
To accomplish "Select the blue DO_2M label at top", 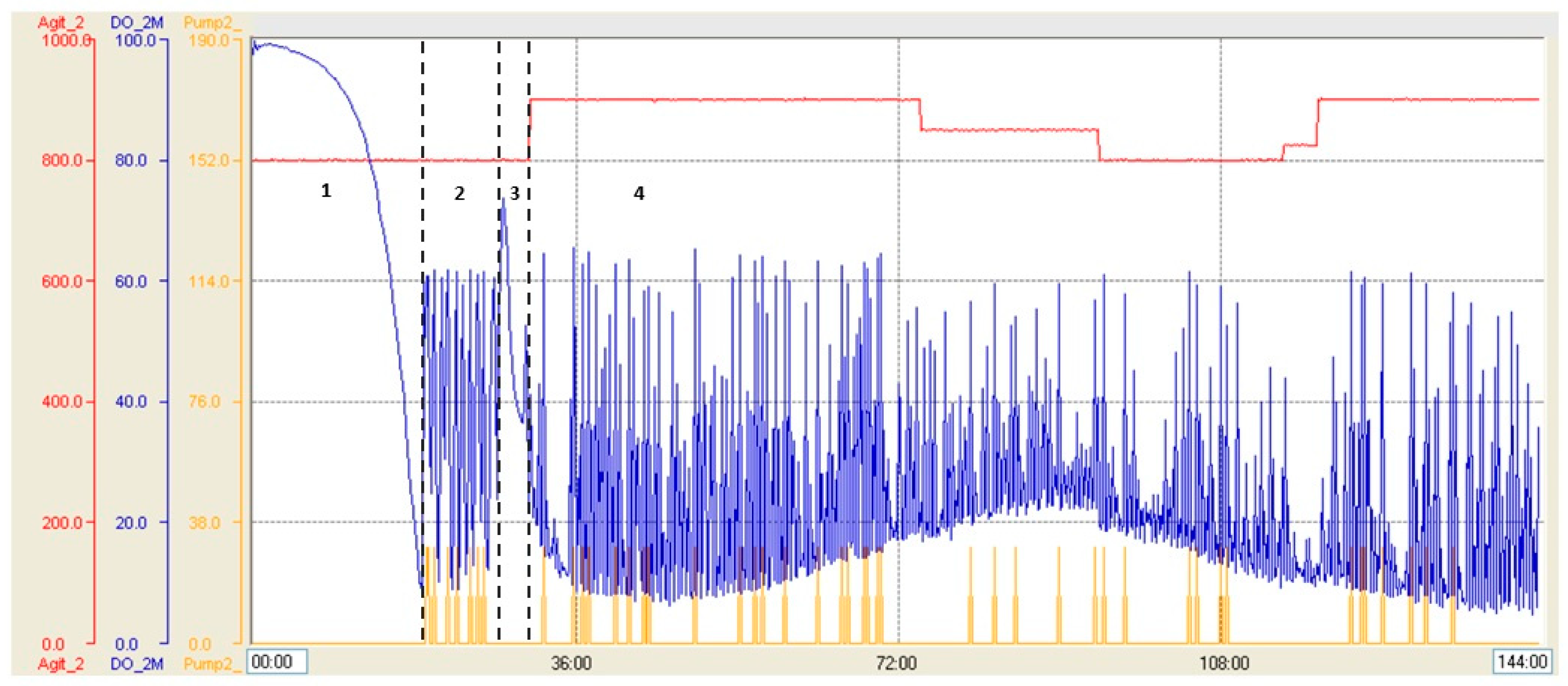I will point(136,23).
